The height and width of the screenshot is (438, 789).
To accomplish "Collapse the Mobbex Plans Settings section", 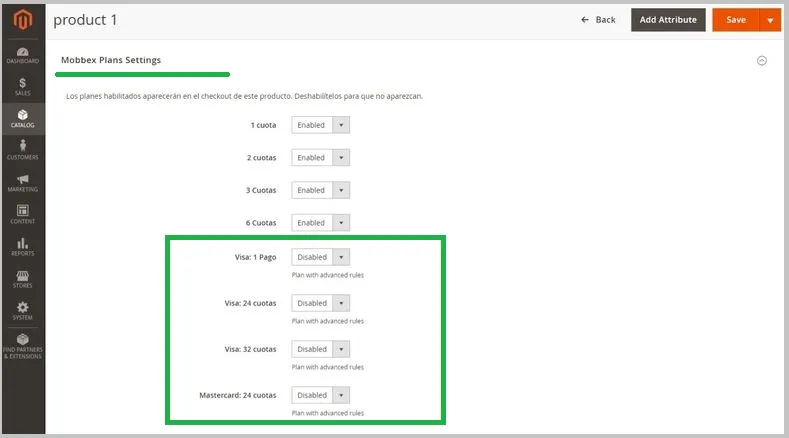I will click(762, 60).
